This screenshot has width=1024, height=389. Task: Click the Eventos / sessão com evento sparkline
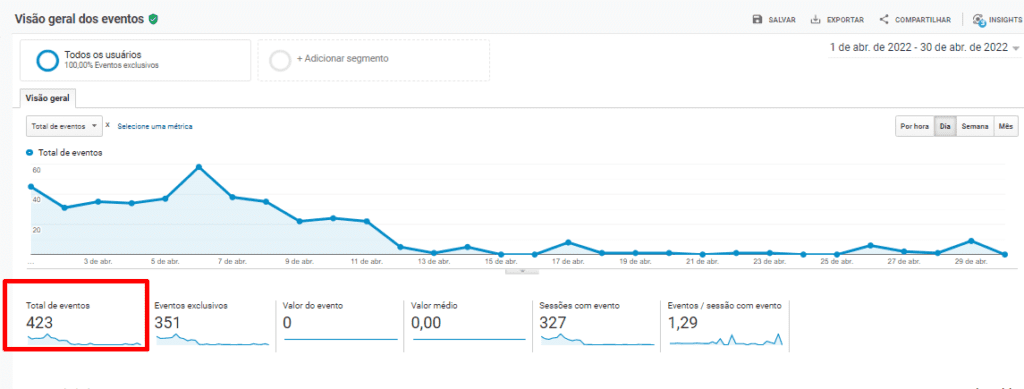click(726, 339)
